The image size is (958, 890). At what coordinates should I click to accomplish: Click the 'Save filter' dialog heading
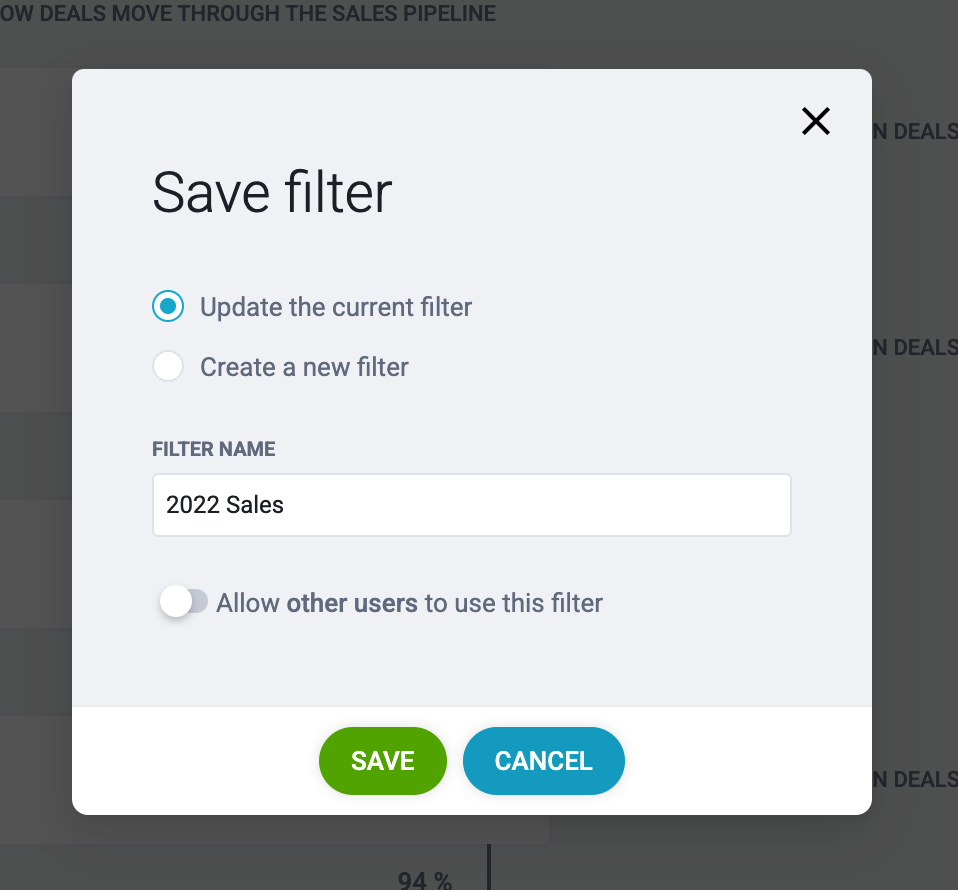[x=272, y=192]
